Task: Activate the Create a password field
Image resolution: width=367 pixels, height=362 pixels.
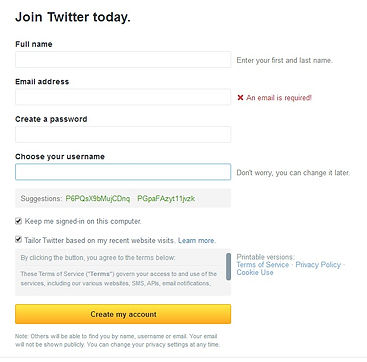Action: click(123, 134)
